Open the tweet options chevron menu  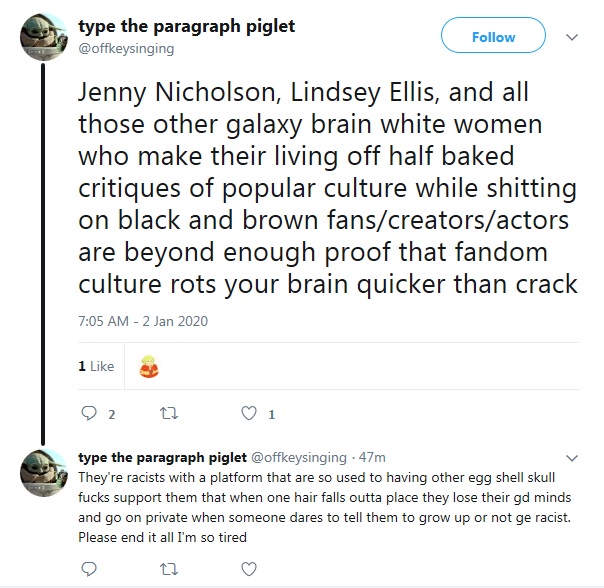pos(572,37)
